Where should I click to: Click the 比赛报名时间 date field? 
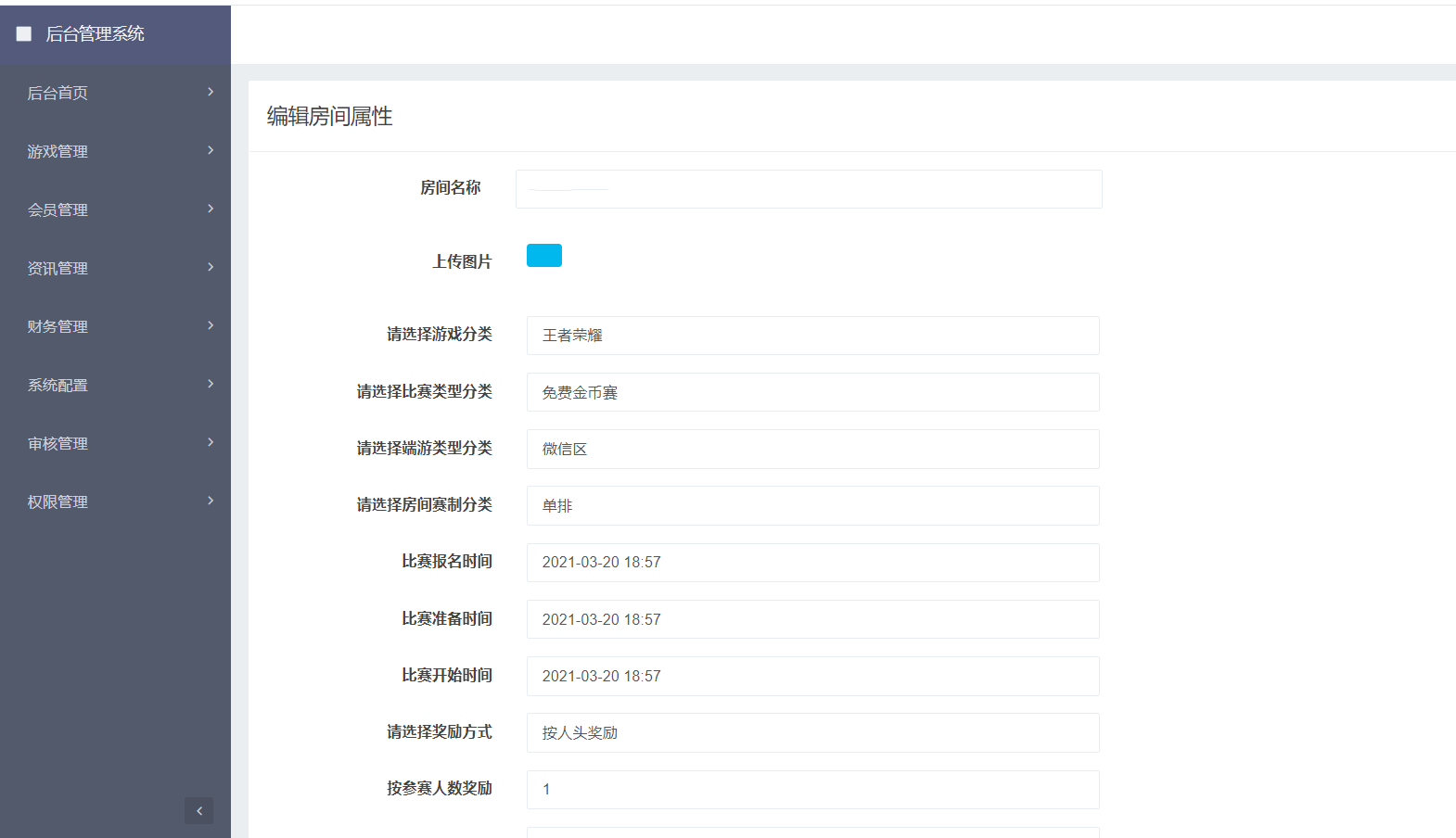[x=812, y=563]
